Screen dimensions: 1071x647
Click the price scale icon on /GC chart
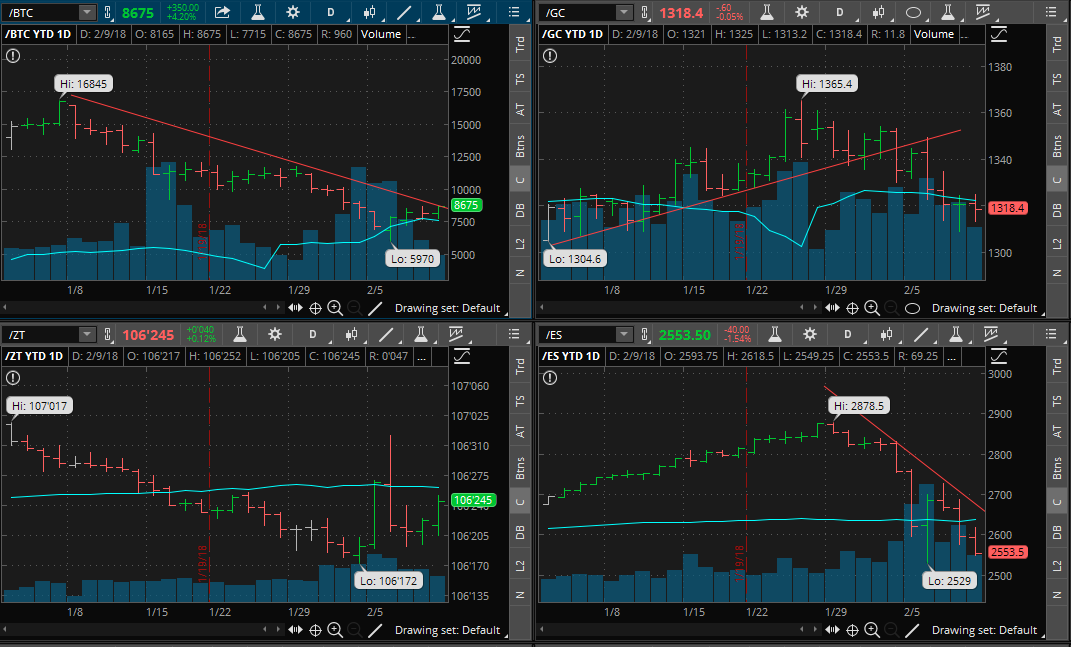click(999, 34)
